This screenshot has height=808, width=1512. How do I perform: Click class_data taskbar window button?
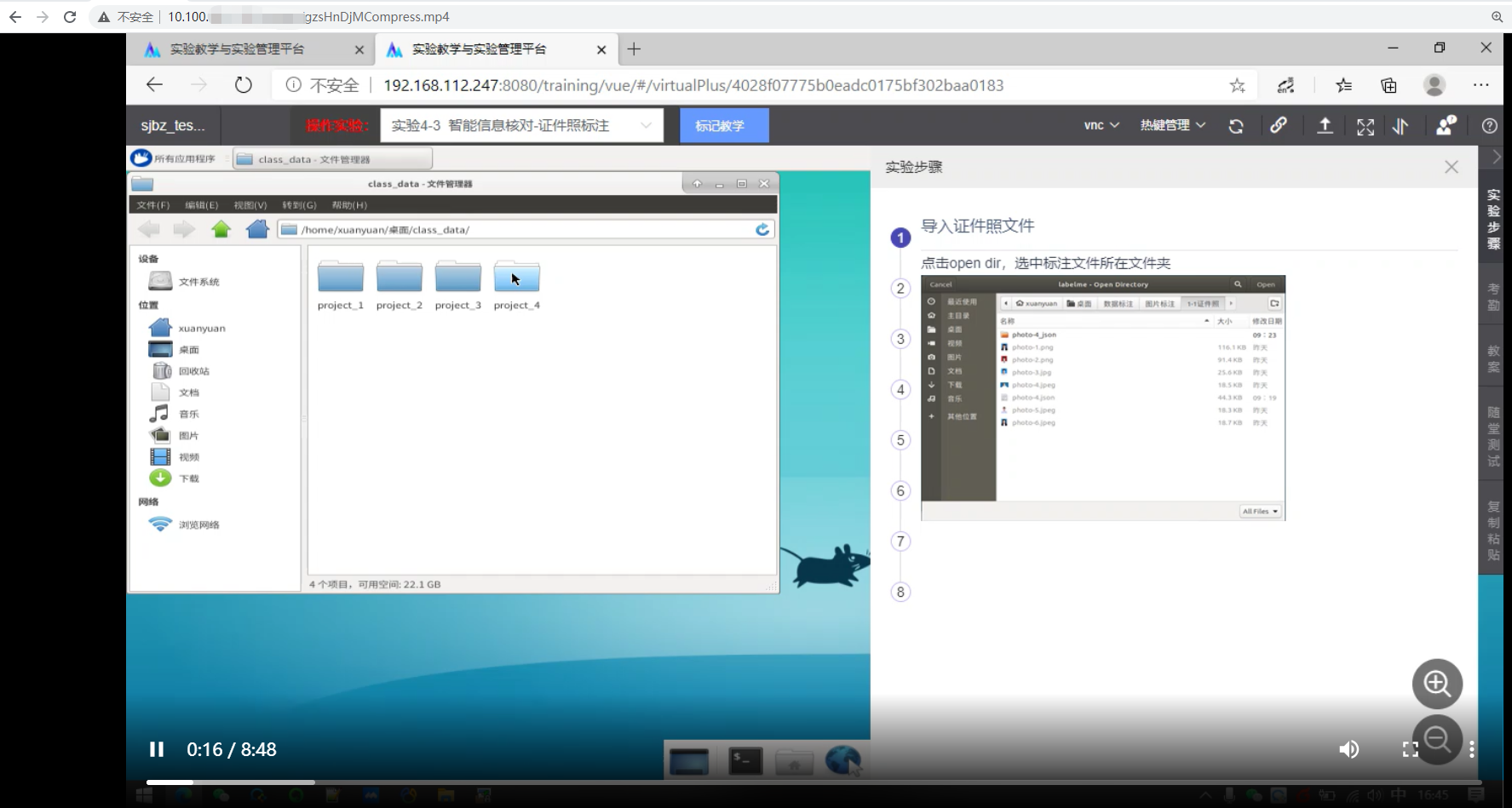pyautogui.click(x=332, y=159)
